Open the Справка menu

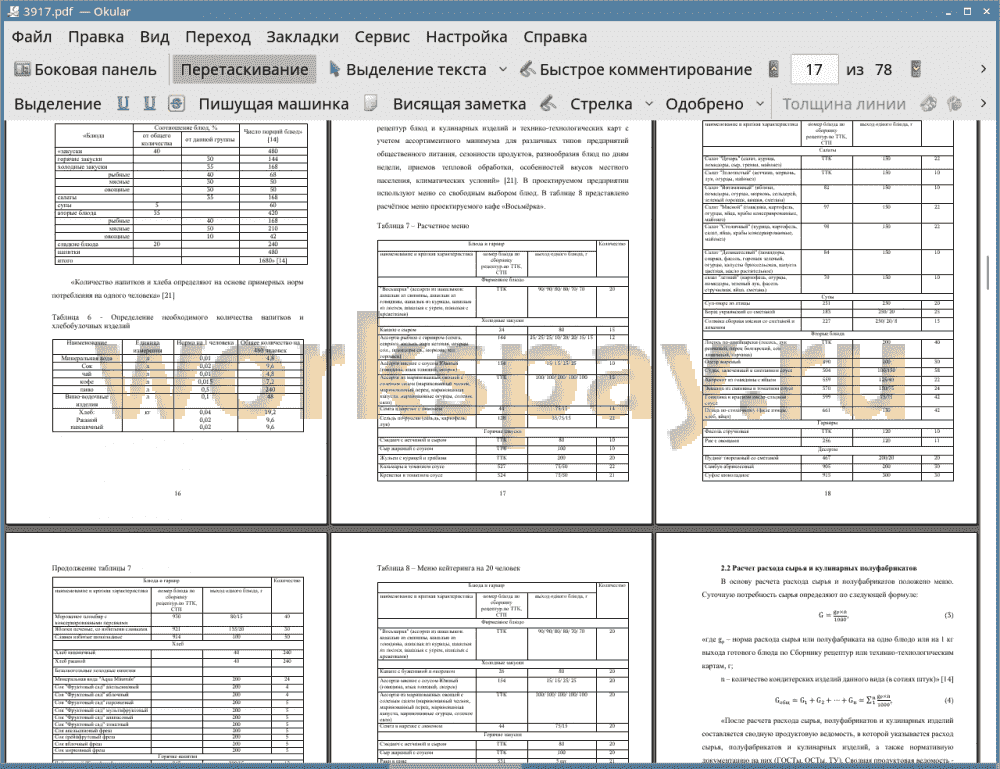pyautogui.click(x=555, y=37)
